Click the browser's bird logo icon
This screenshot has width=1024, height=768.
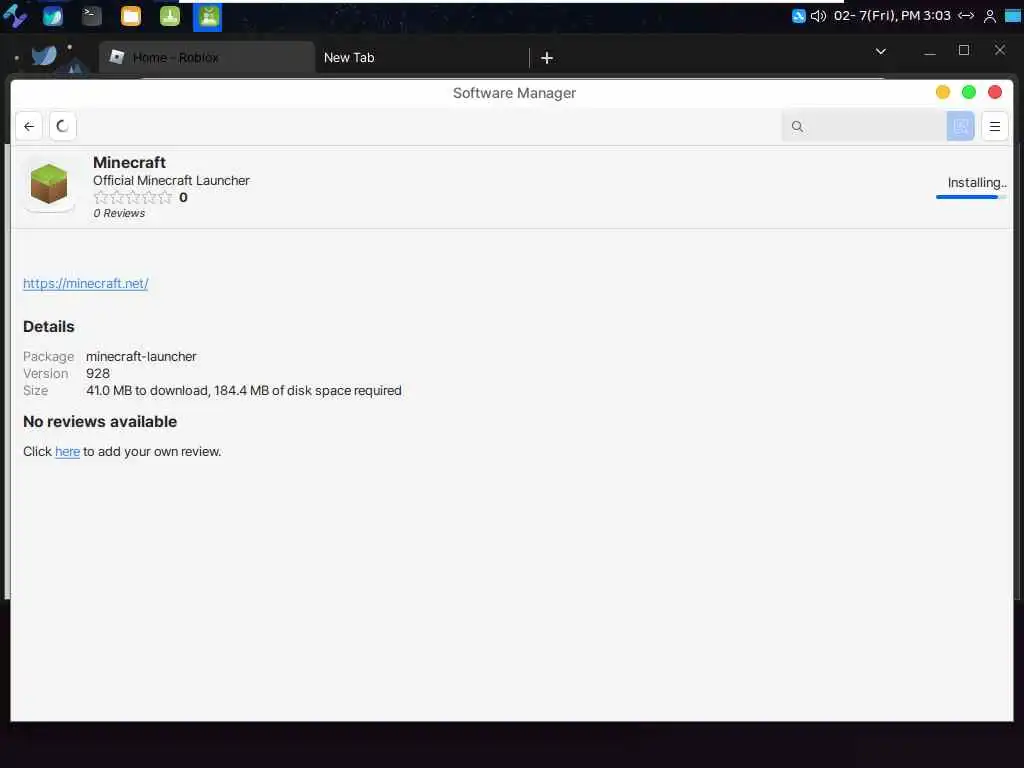44,56
